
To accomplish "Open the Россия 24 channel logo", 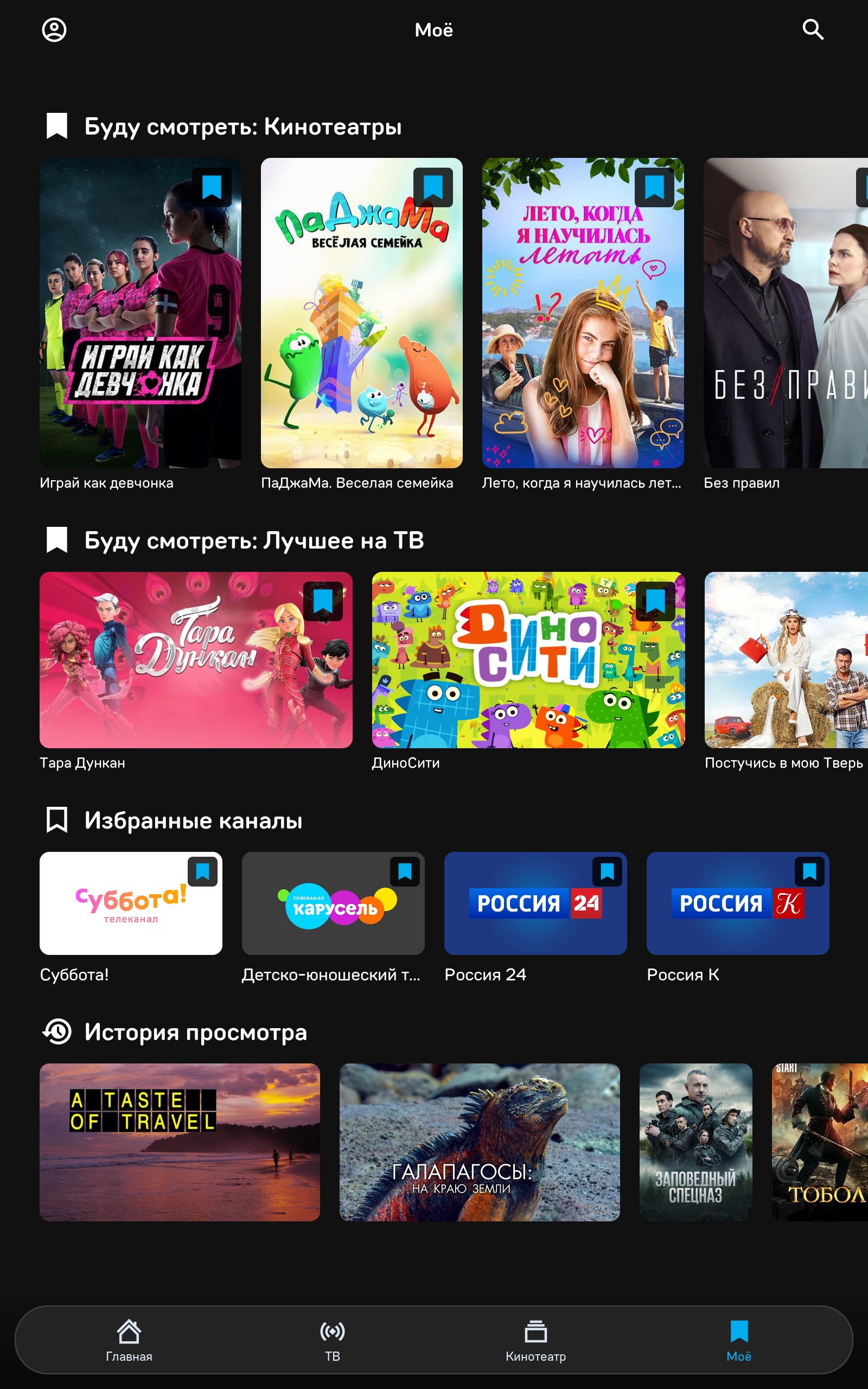I will [x=535, y=903].
